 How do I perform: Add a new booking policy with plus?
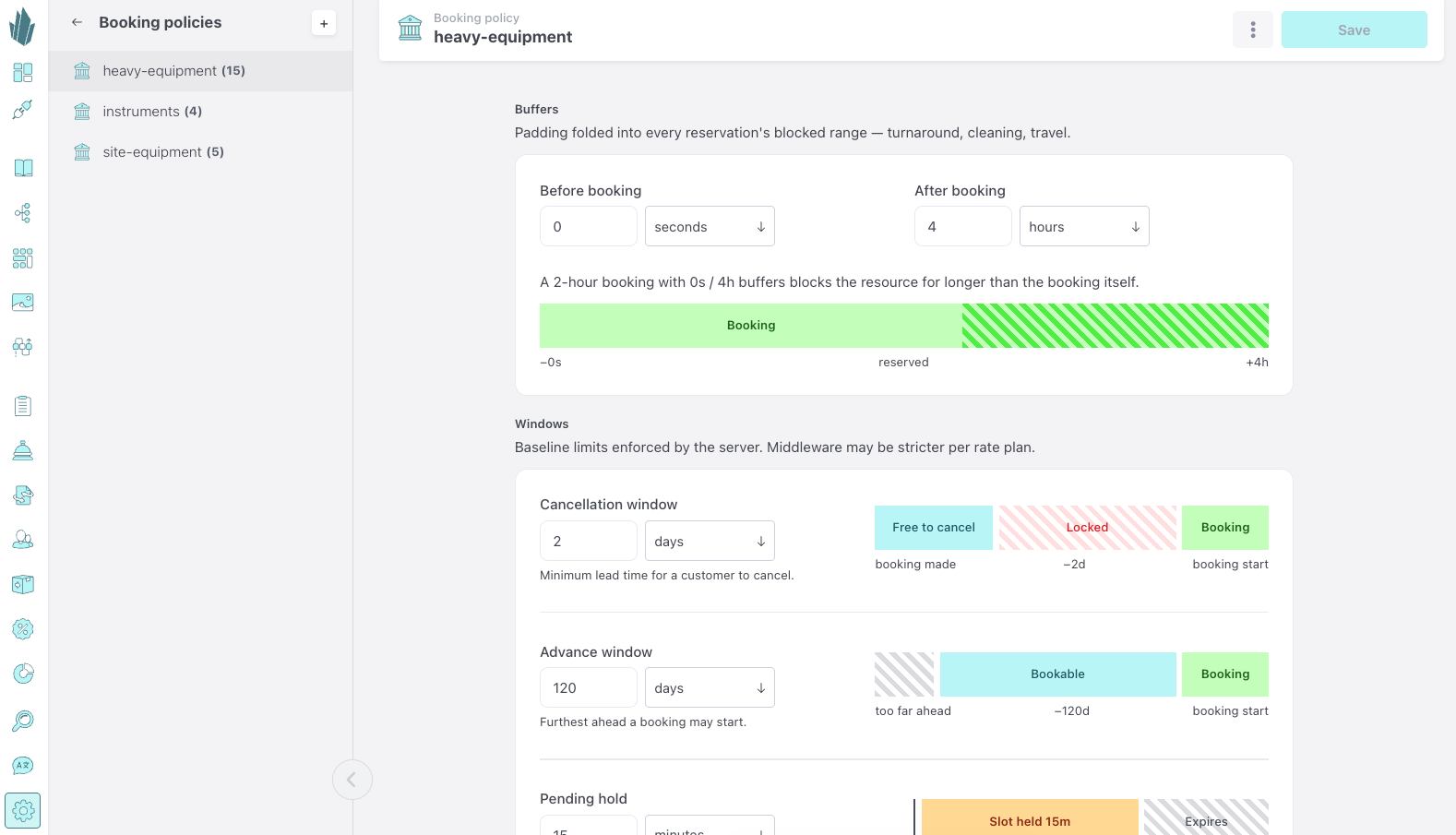(x=324, y=23)
